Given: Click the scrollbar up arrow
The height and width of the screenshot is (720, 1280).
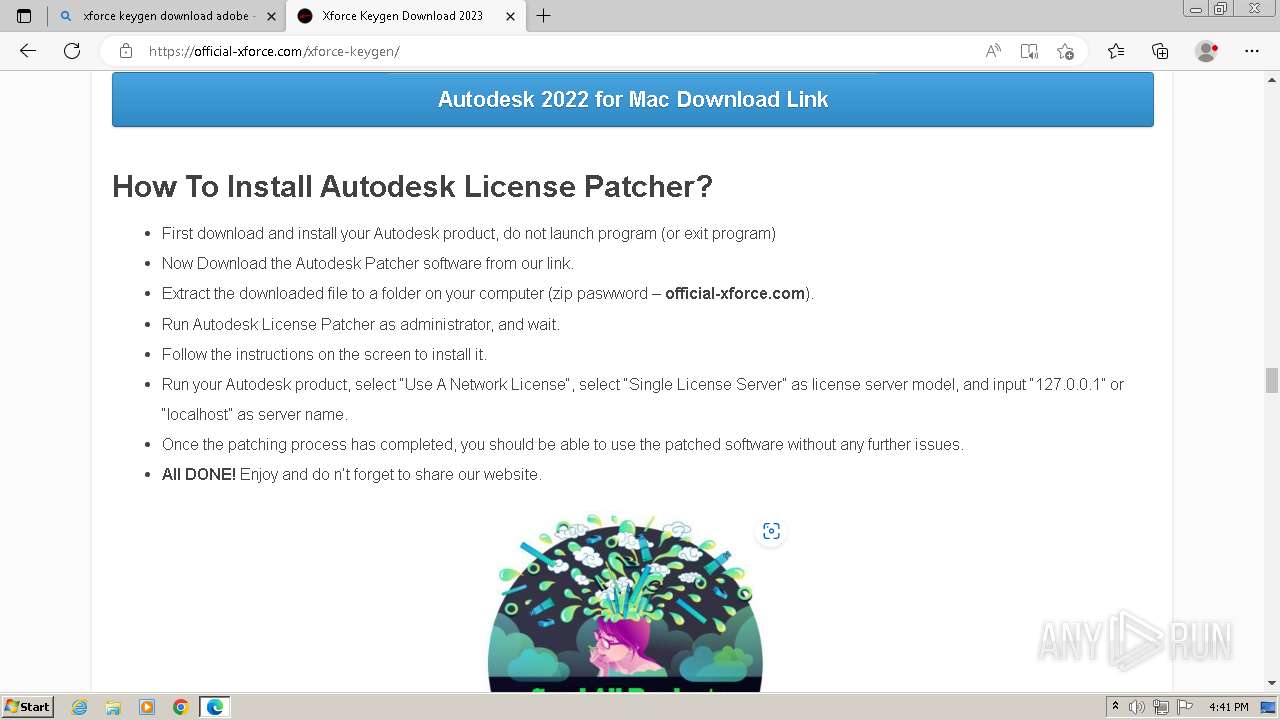Looking at the screenshot, I should tap(1271, 79).
